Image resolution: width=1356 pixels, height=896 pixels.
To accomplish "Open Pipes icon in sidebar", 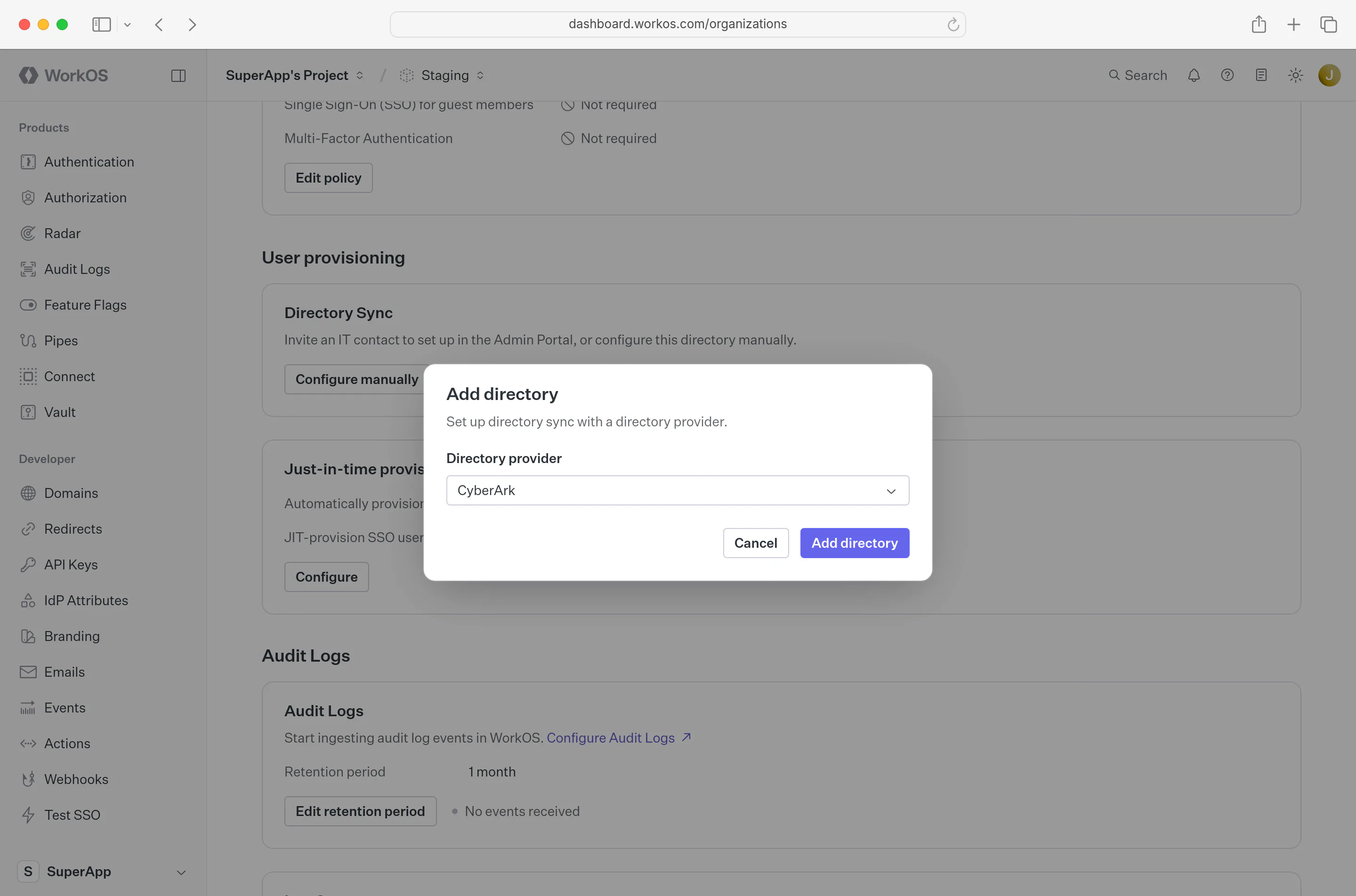I will click(28, 341).
